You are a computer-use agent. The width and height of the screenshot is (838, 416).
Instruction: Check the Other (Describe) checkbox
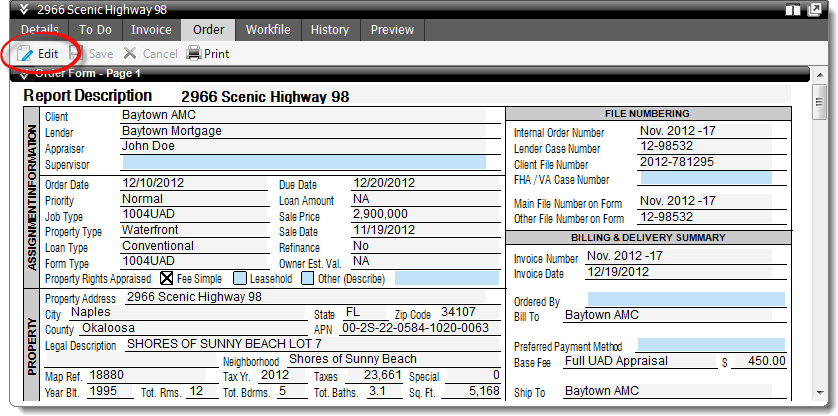tap(308, 278)
